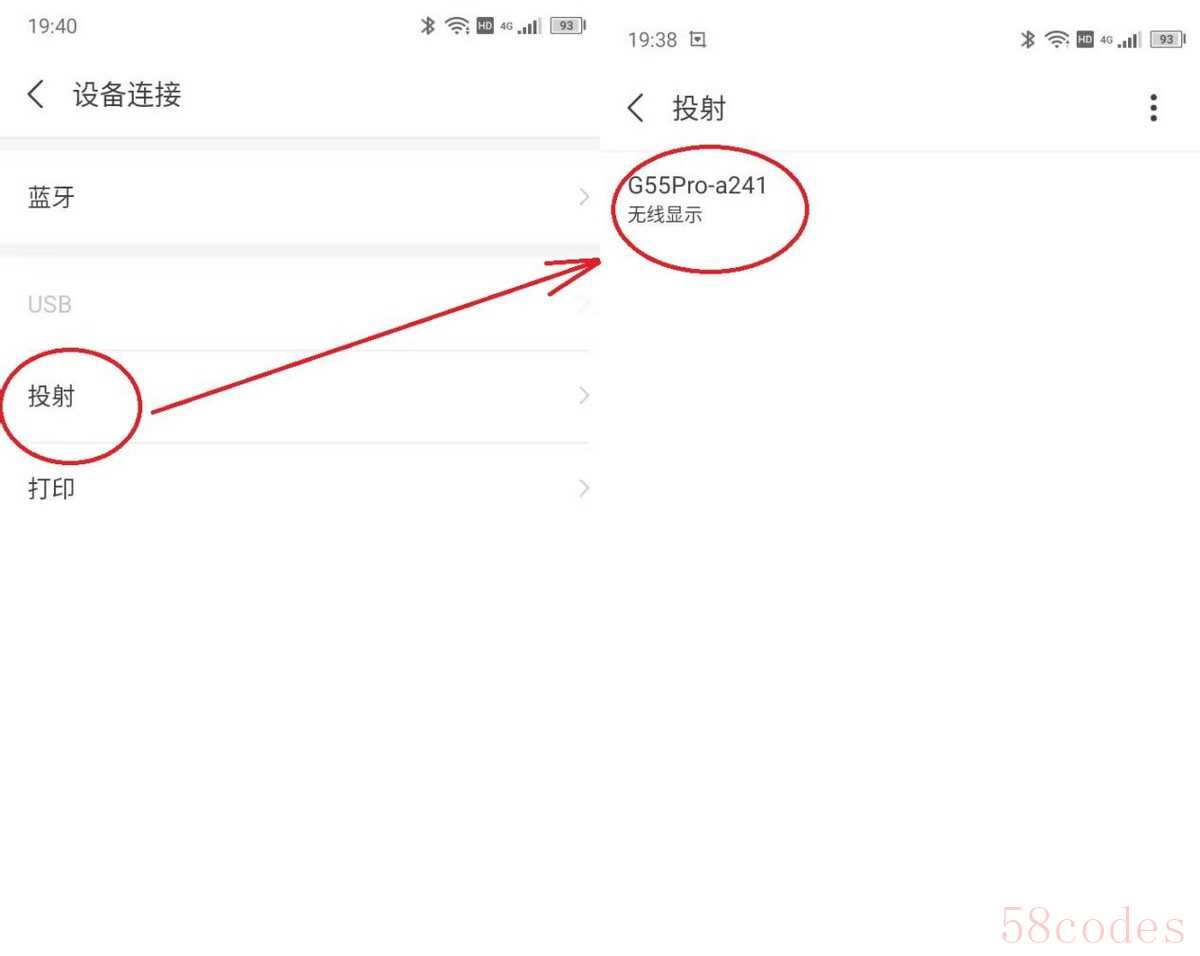The height and width of the screenshot is (956, 1200).
Task: Open the 蓝牙 settings entry
Action: (x=300, y=197)
